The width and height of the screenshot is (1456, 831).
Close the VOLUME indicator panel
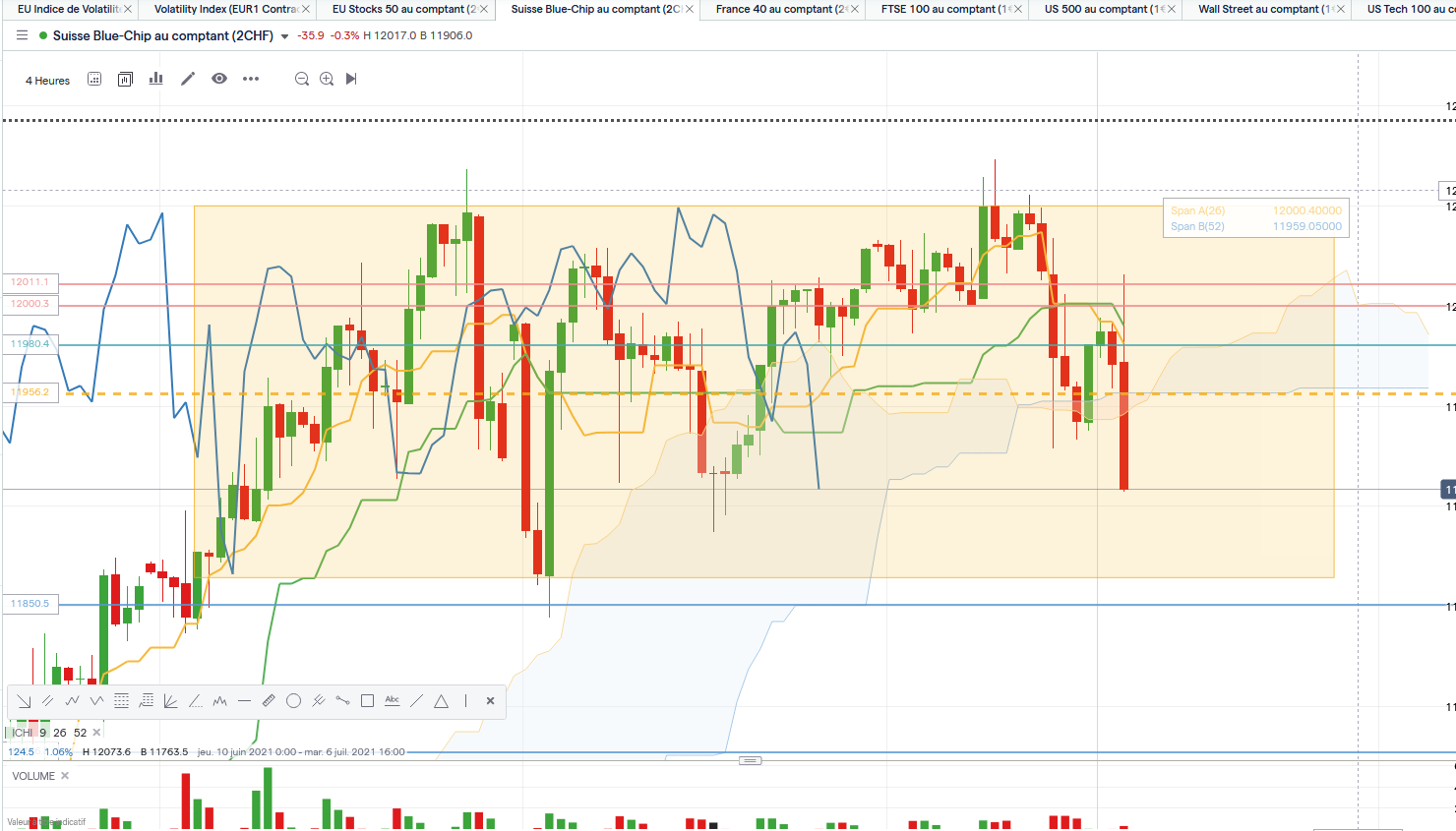[65, 776]
